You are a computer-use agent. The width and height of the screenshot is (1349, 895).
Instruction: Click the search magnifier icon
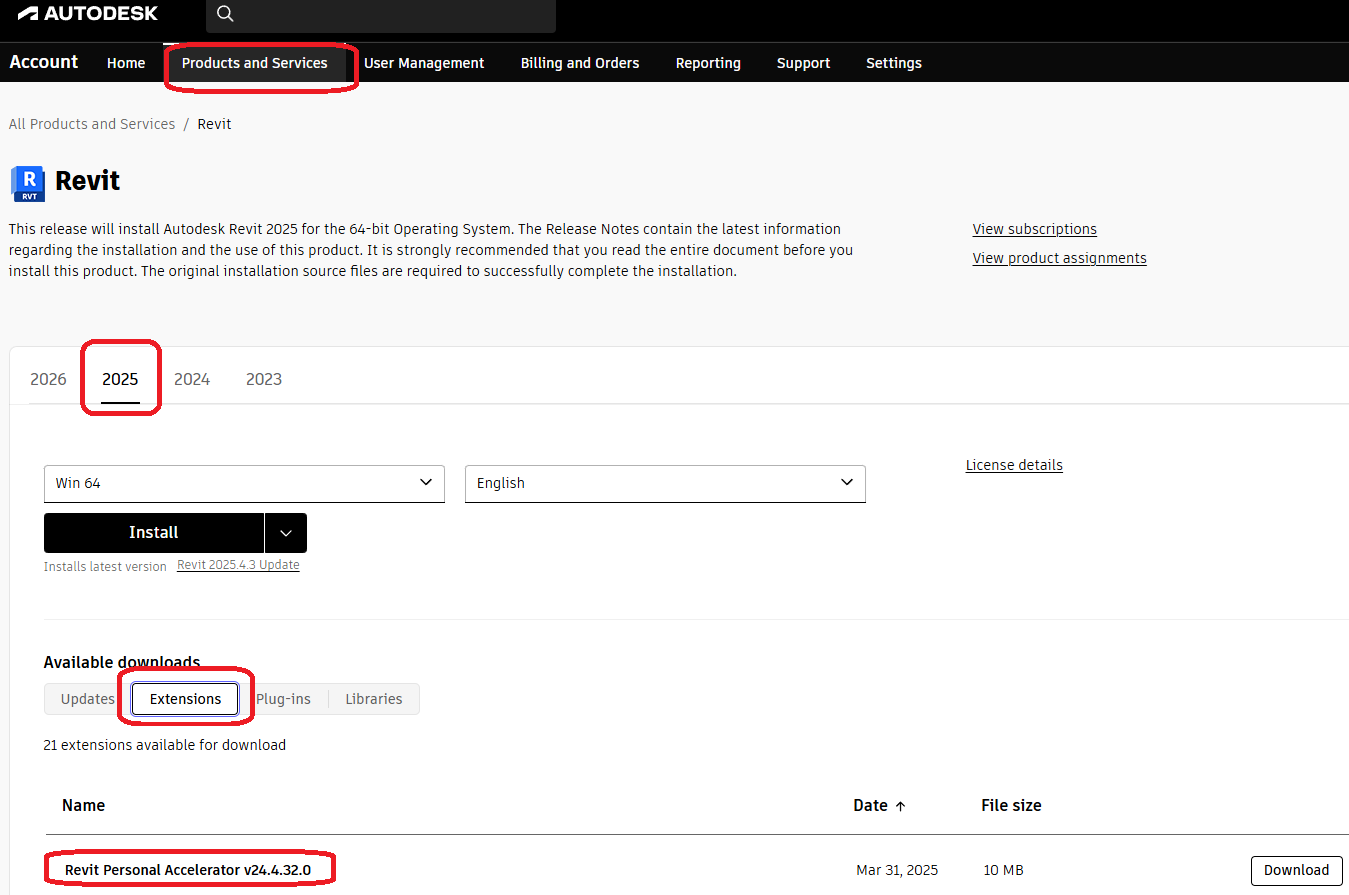click(x=224, y=14)
